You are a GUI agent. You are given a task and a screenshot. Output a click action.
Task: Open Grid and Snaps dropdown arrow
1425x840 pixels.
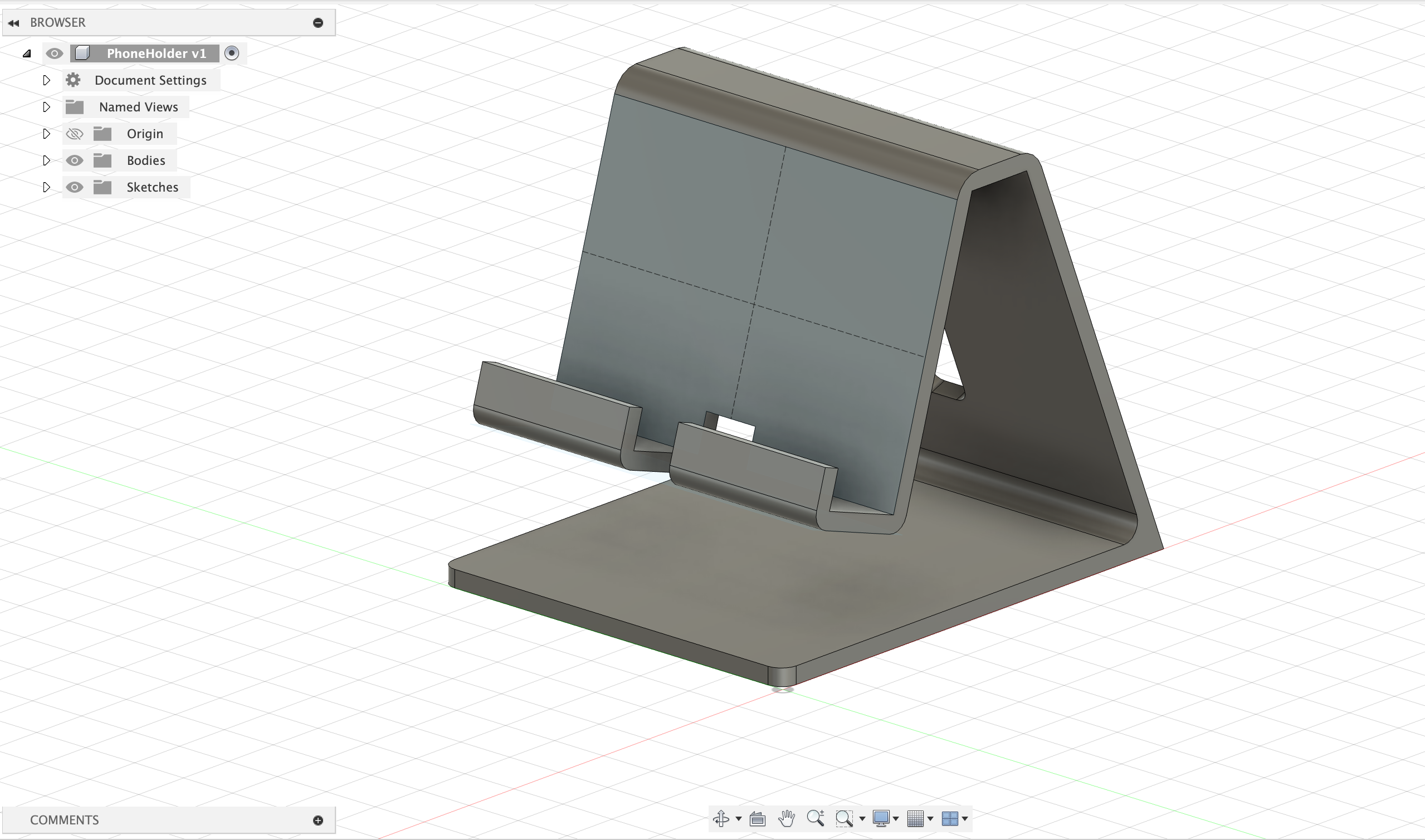[x=930, y=819]
